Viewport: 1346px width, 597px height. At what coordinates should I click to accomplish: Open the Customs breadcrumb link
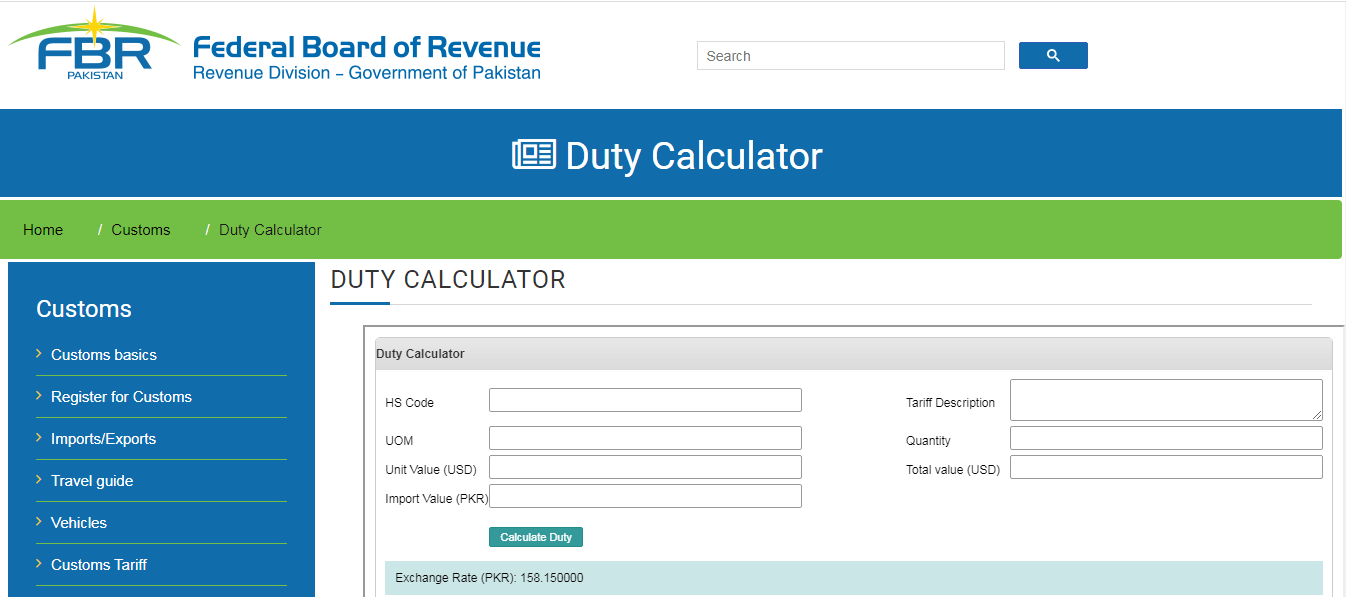[x=141, y=230]
